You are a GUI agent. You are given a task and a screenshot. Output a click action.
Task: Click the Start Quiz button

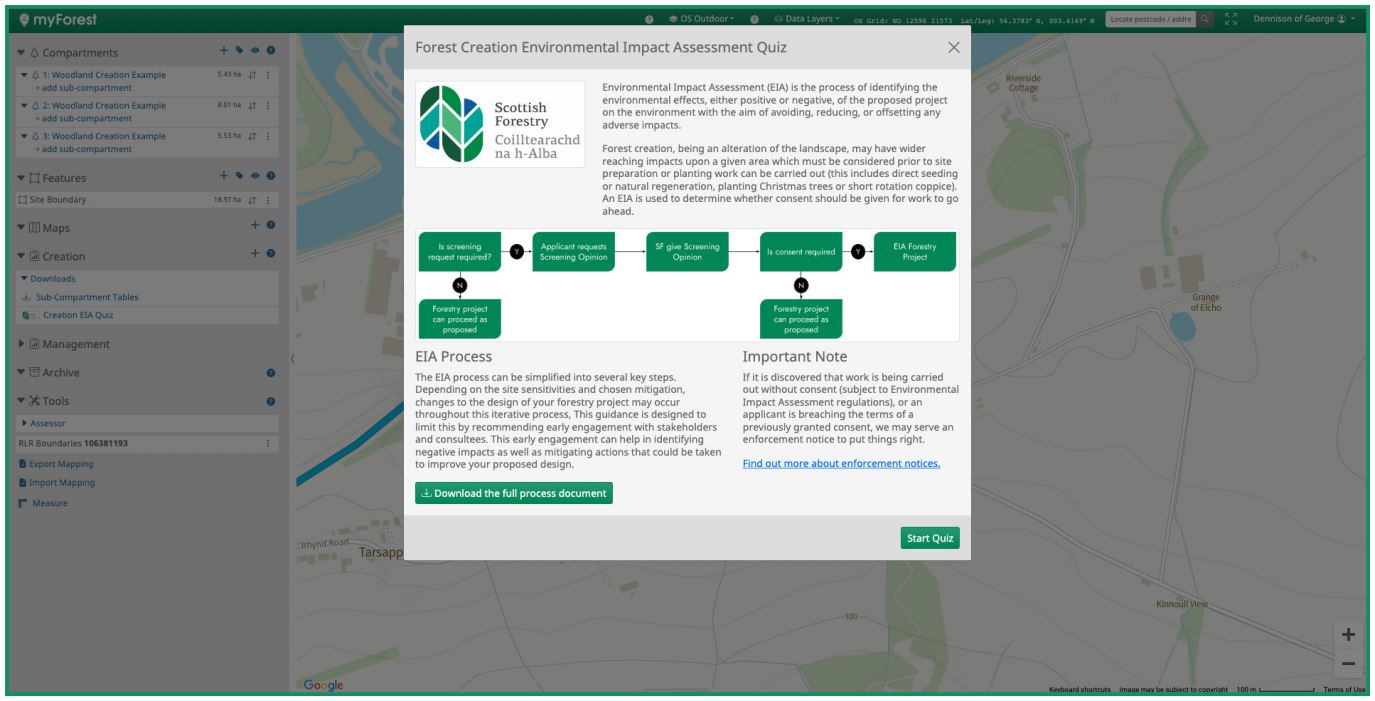pos(929,538)
